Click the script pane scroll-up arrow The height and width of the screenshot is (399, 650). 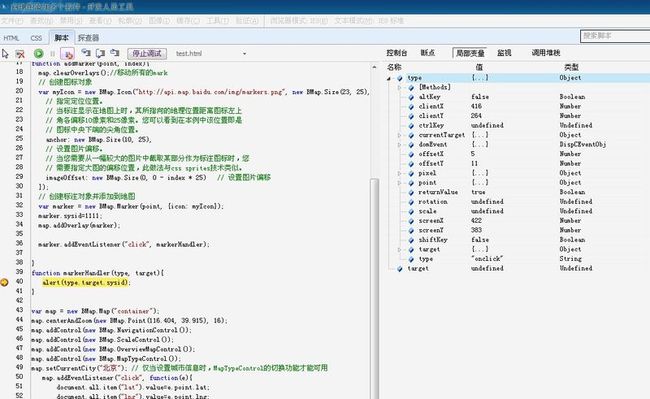pos(374,67)
